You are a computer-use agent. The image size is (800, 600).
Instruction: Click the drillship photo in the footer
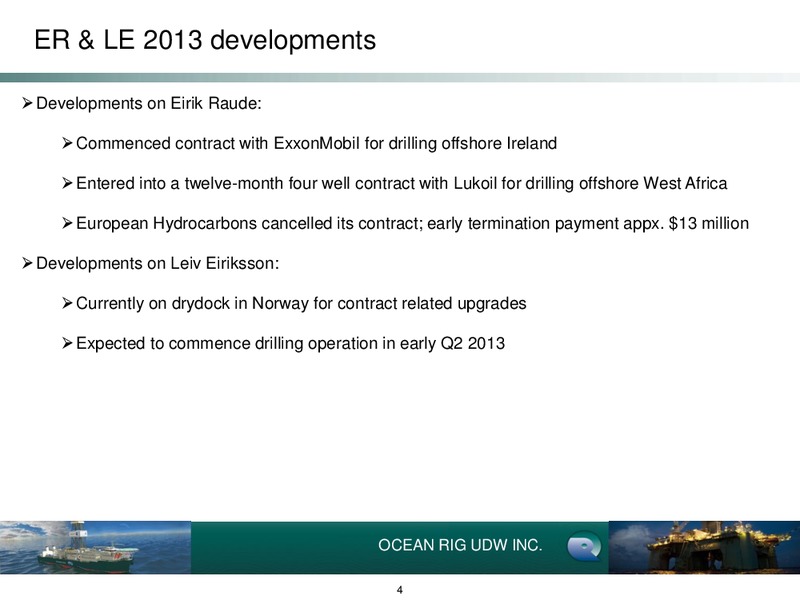coord(95,547)
